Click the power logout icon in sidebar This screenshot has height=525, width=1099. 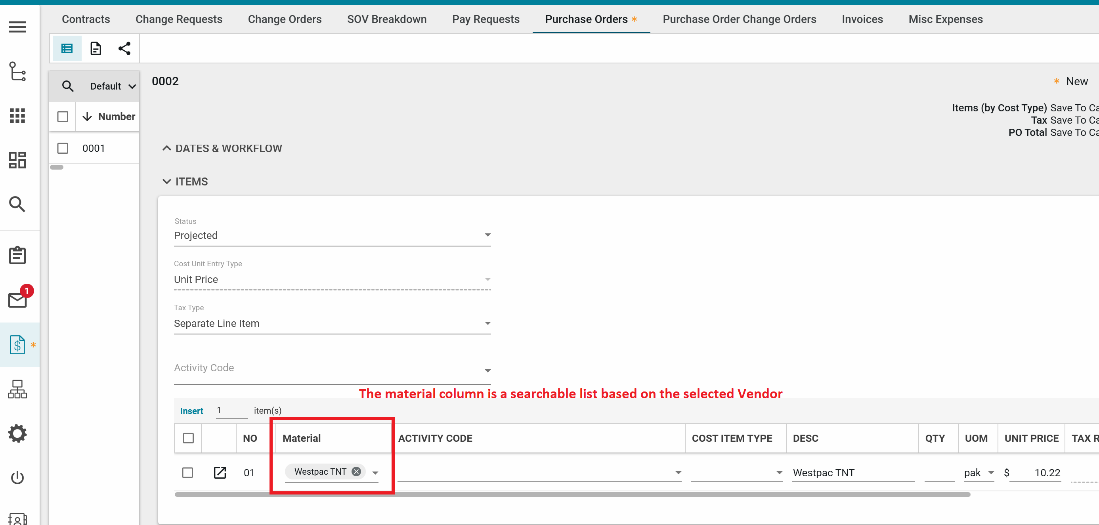coord(17,478)
